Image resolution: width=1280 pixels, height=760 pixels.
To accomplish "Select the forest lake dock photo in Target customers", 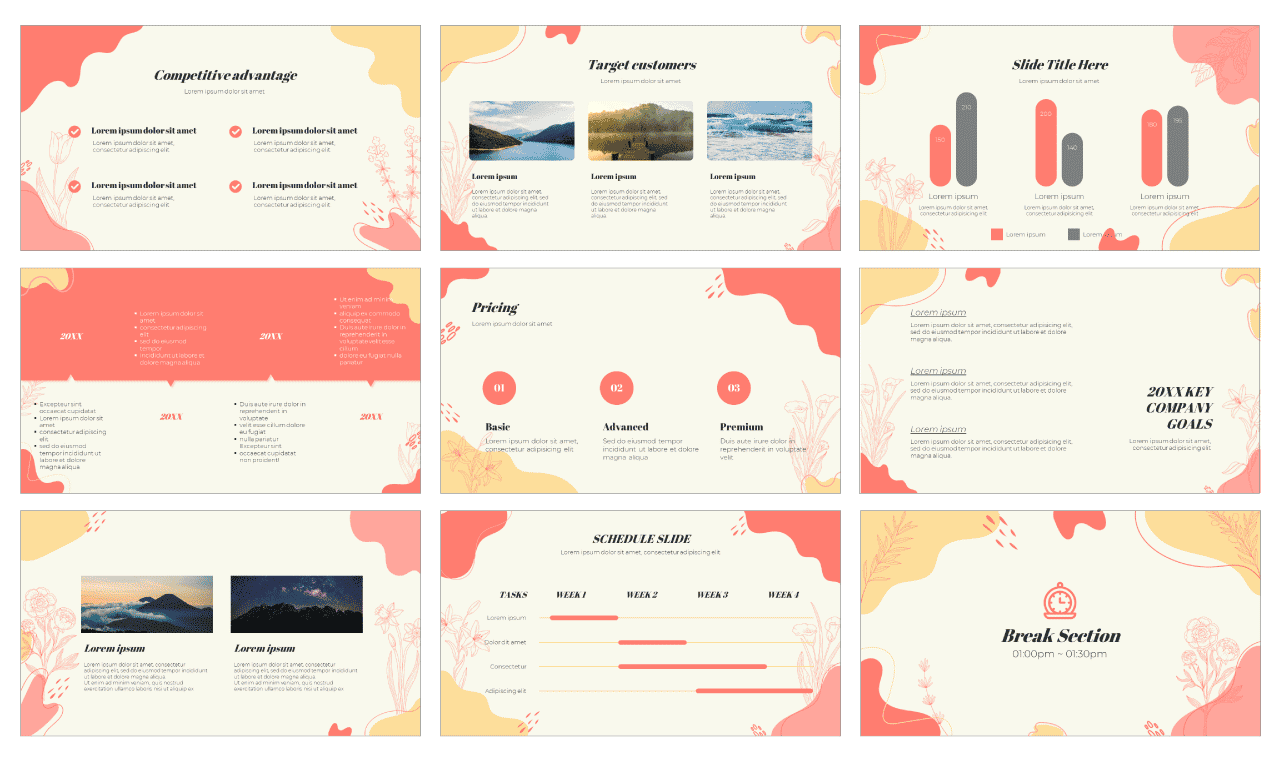I will coord(640,131).
